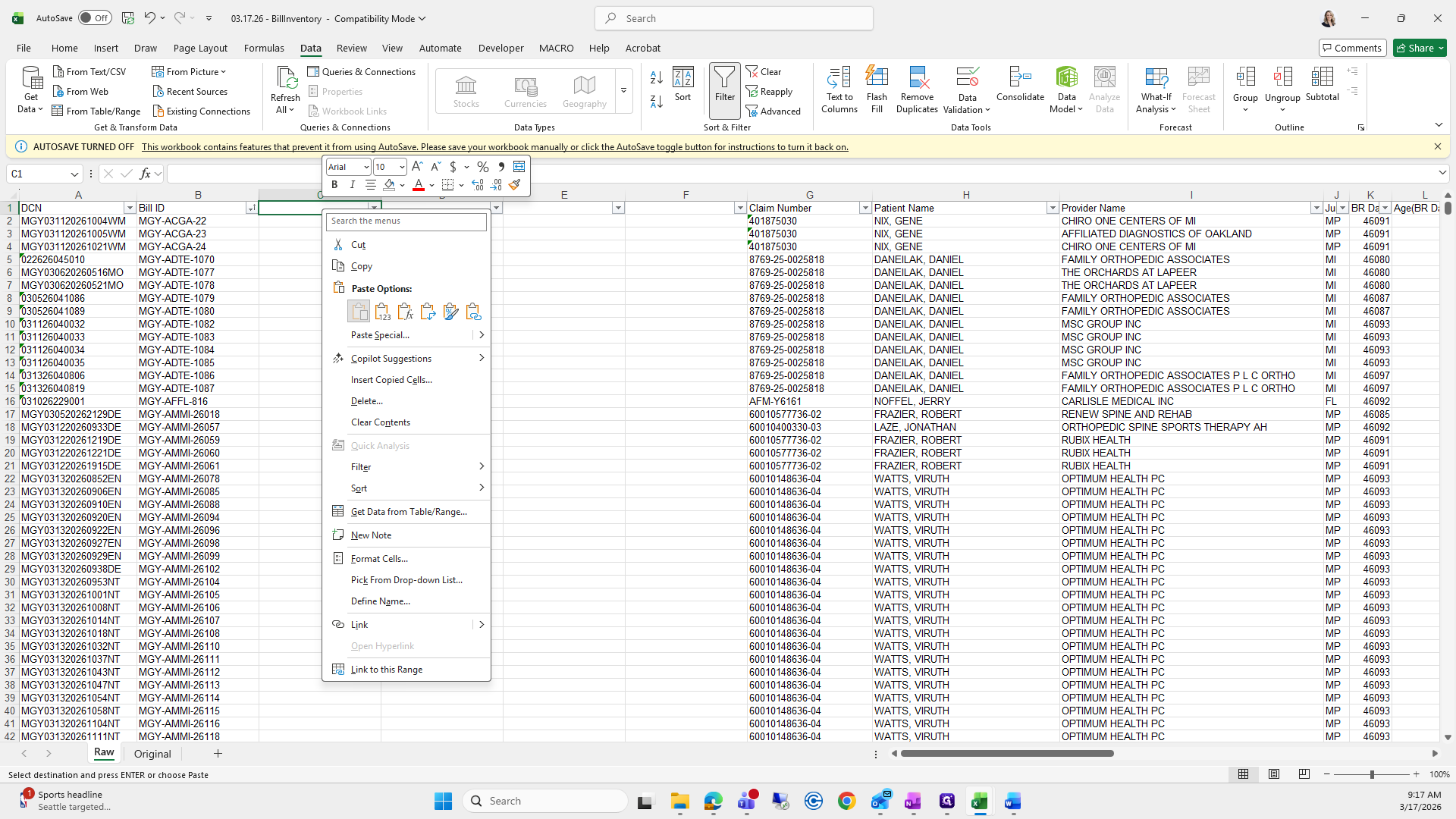The image size is (1456, 819).
Task: Select the Paste Values option icon
Action: click(382, 312)
